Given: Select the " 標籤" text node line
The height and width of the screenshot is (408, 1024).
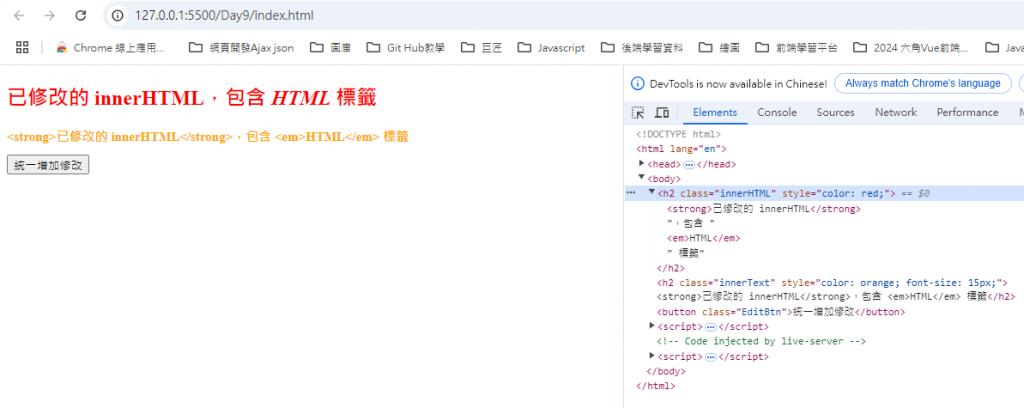Looking at the screenshot, I should 686,253.
